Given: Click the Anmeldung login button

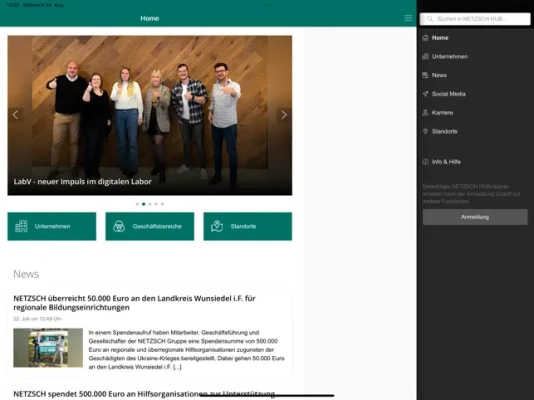Looking at the screenshot, I should point(475,217).
